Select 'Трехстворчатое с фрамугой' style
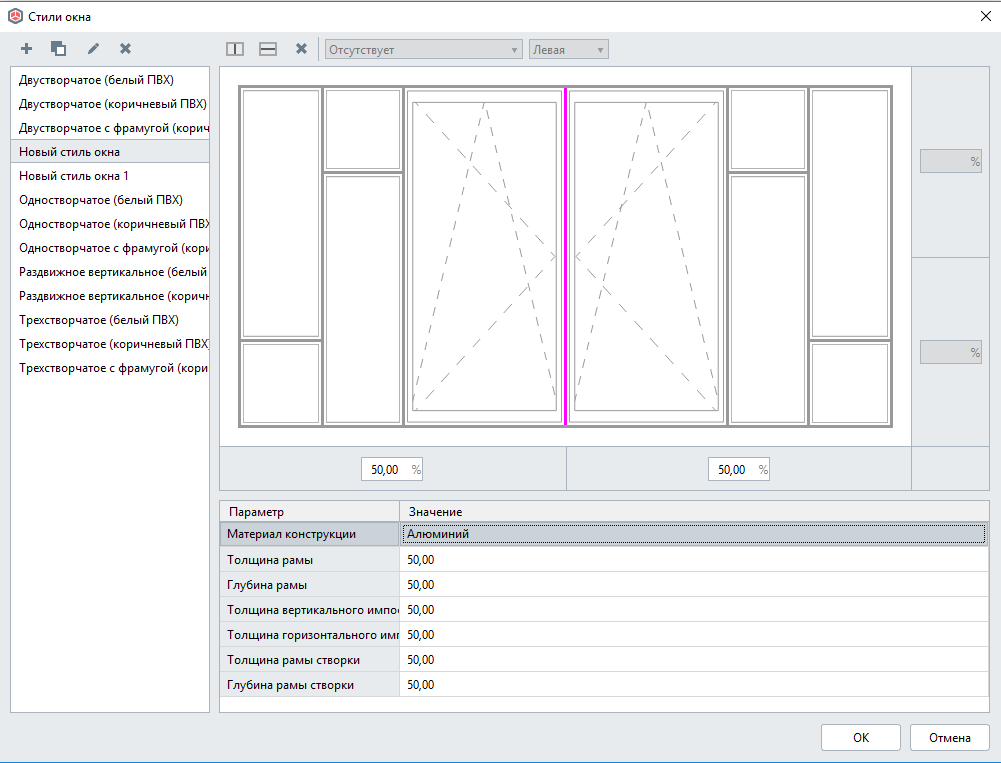 coord(110,368)
